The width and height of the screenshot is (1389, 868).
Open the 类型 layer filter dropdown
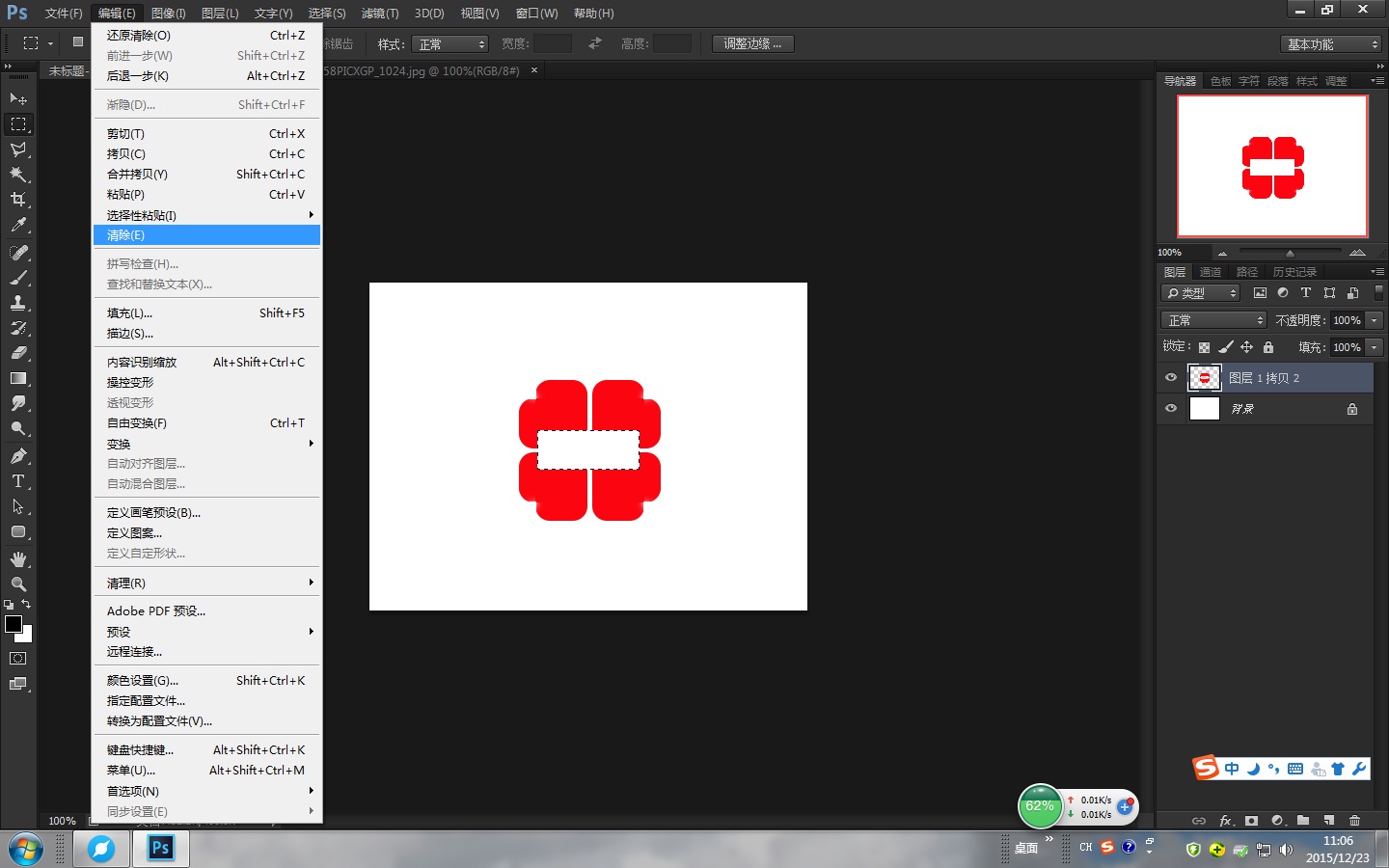(1201, 293)
